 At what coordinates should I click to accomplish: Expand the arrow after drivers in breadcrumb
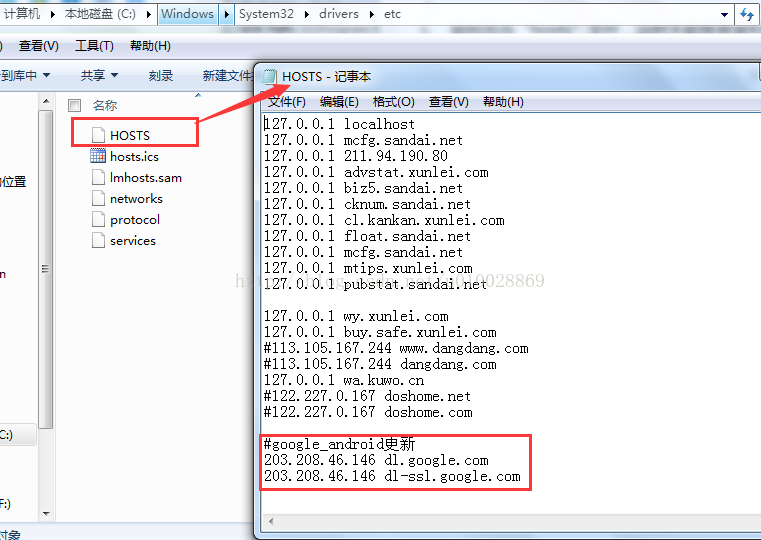click(372, 14)
